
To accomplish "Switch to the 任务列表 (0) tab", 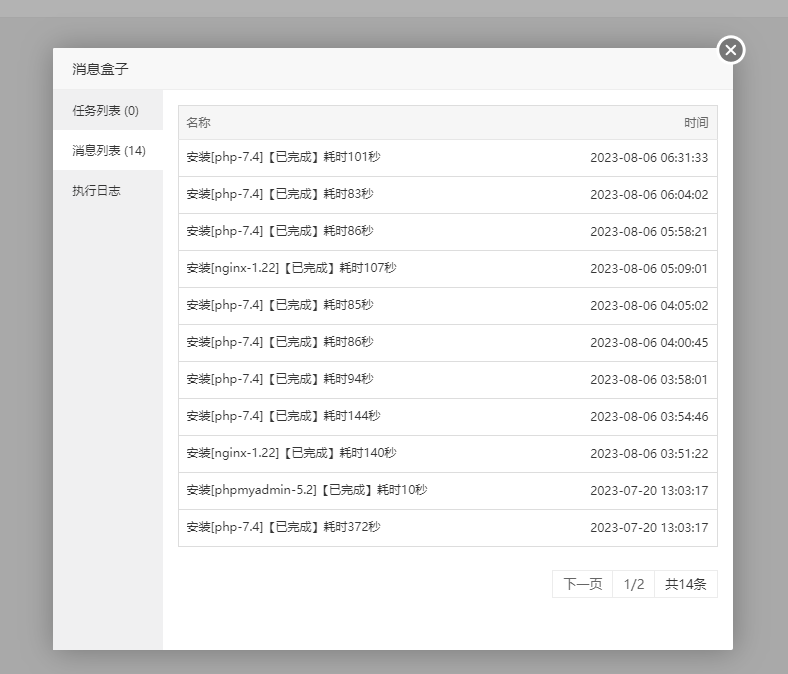I will pos(108,110).
